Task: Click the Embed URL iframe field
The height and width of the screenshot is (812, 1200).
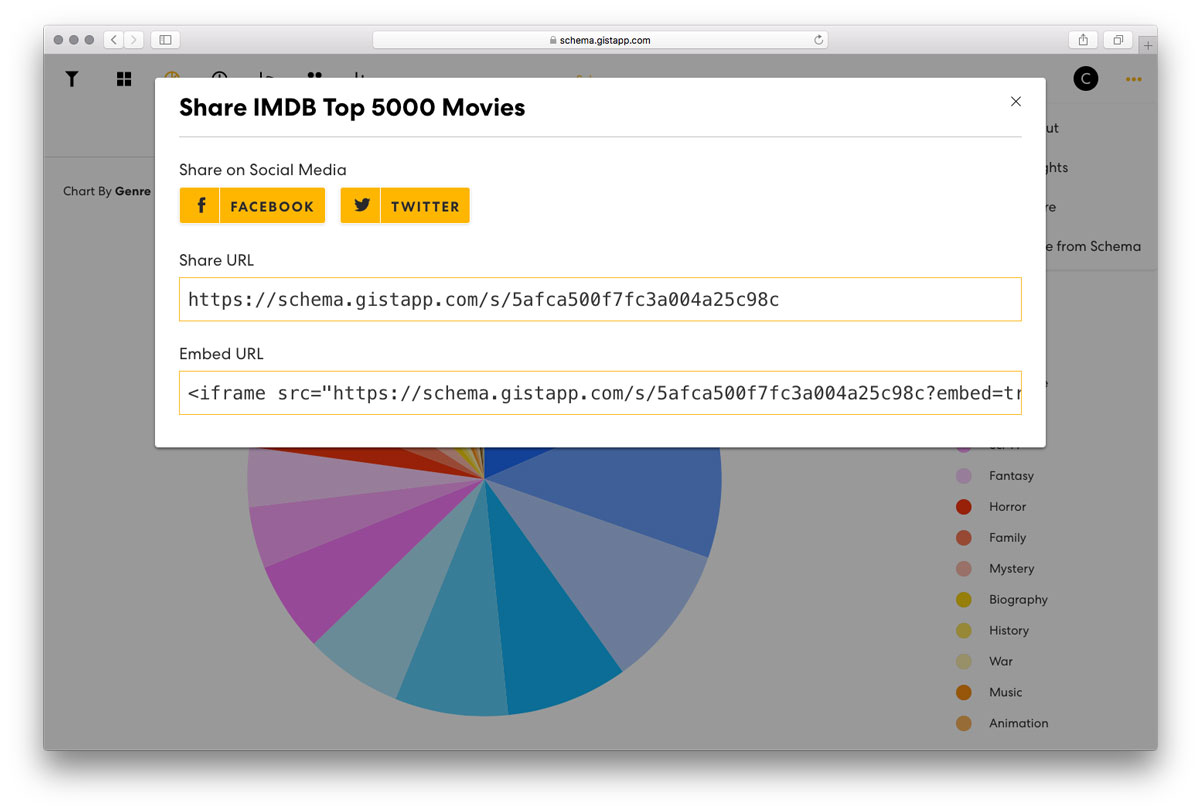Action: click(600, 393)
